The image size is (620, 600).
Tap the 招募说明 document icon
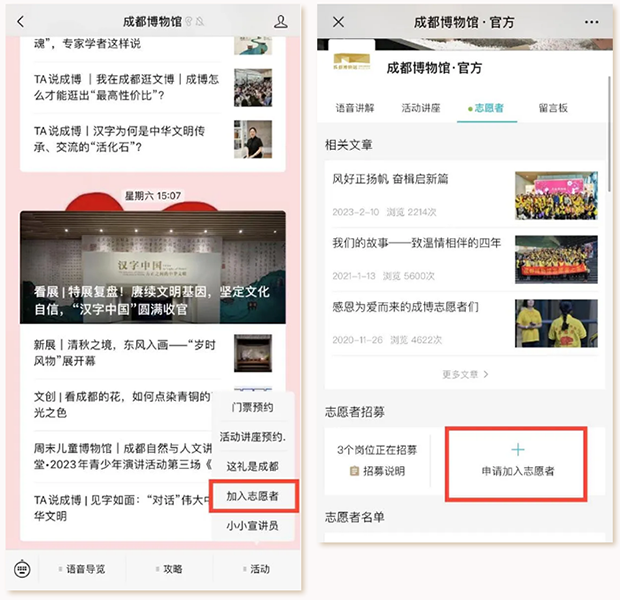tap(354, 471)
